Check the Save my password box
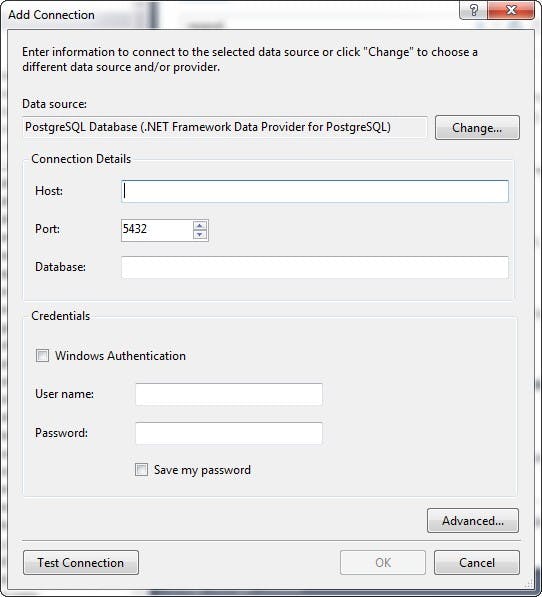The height and width of the screenshot is (597, 542). click(x=141, y=469)
